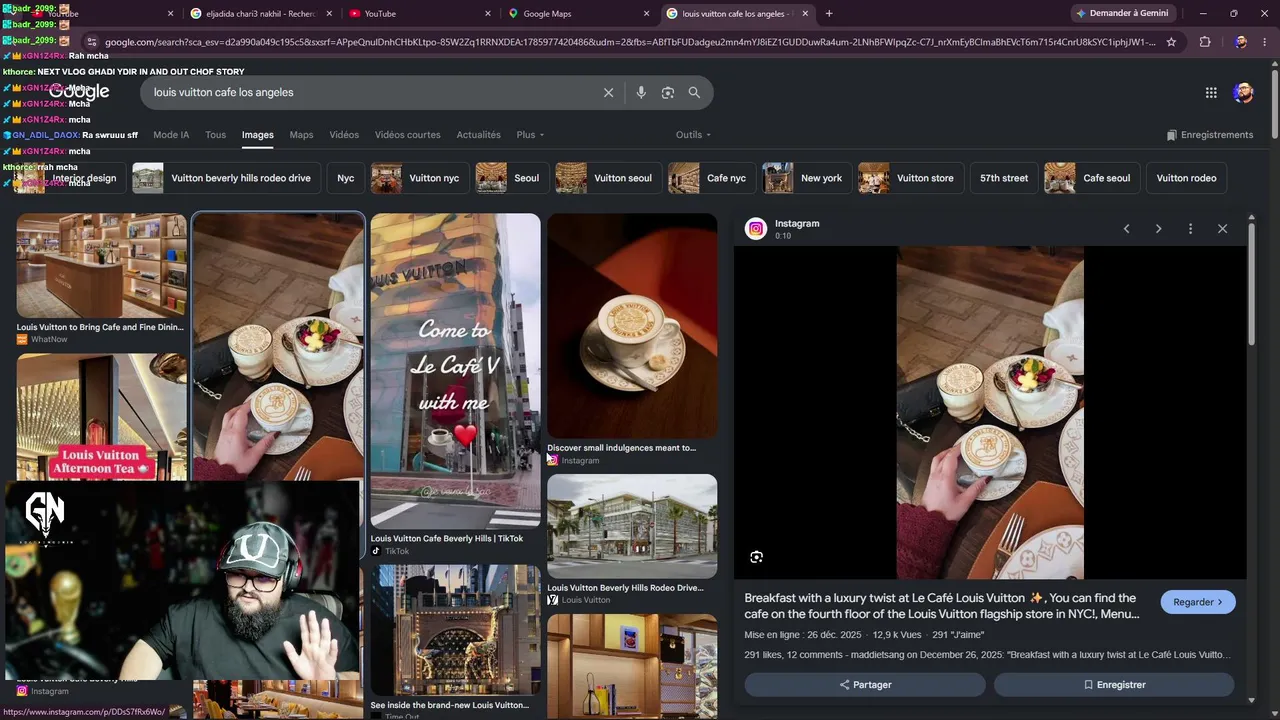
Task: Choose the 'Cafe nyc' filter chip
Action: point(711,178)
